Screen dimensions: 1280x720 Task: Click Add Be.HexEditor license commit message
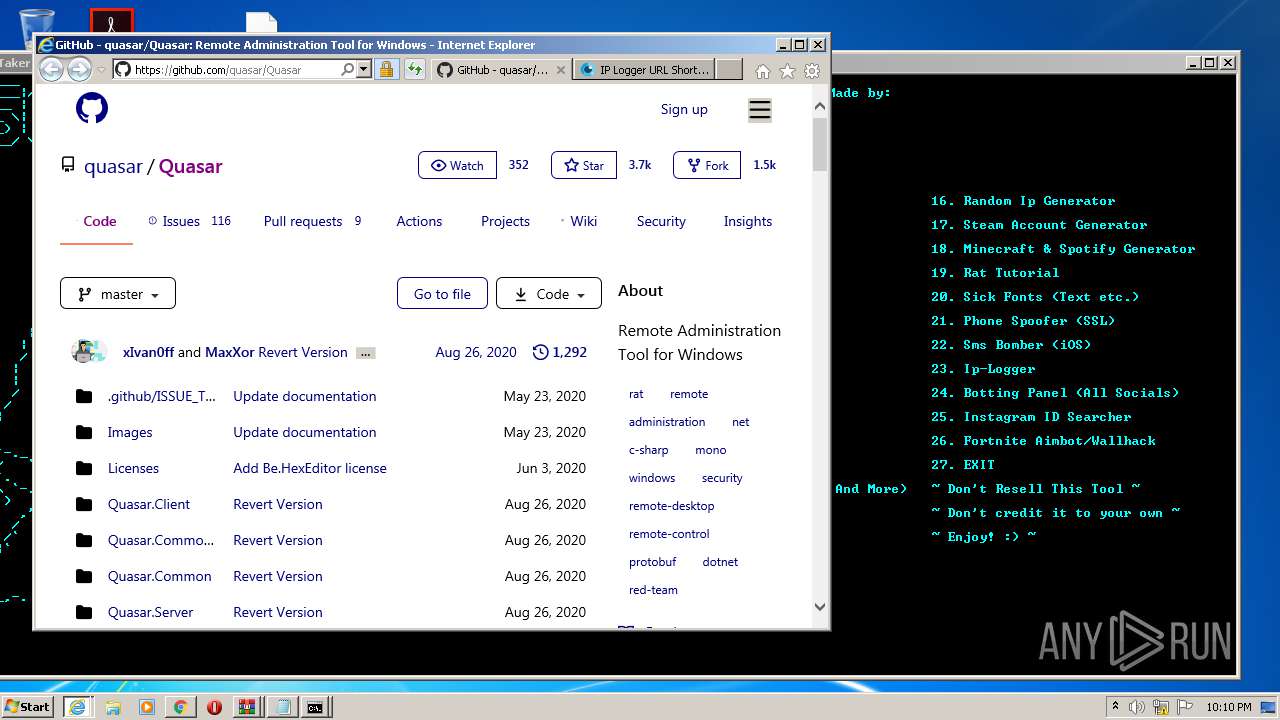310,468
